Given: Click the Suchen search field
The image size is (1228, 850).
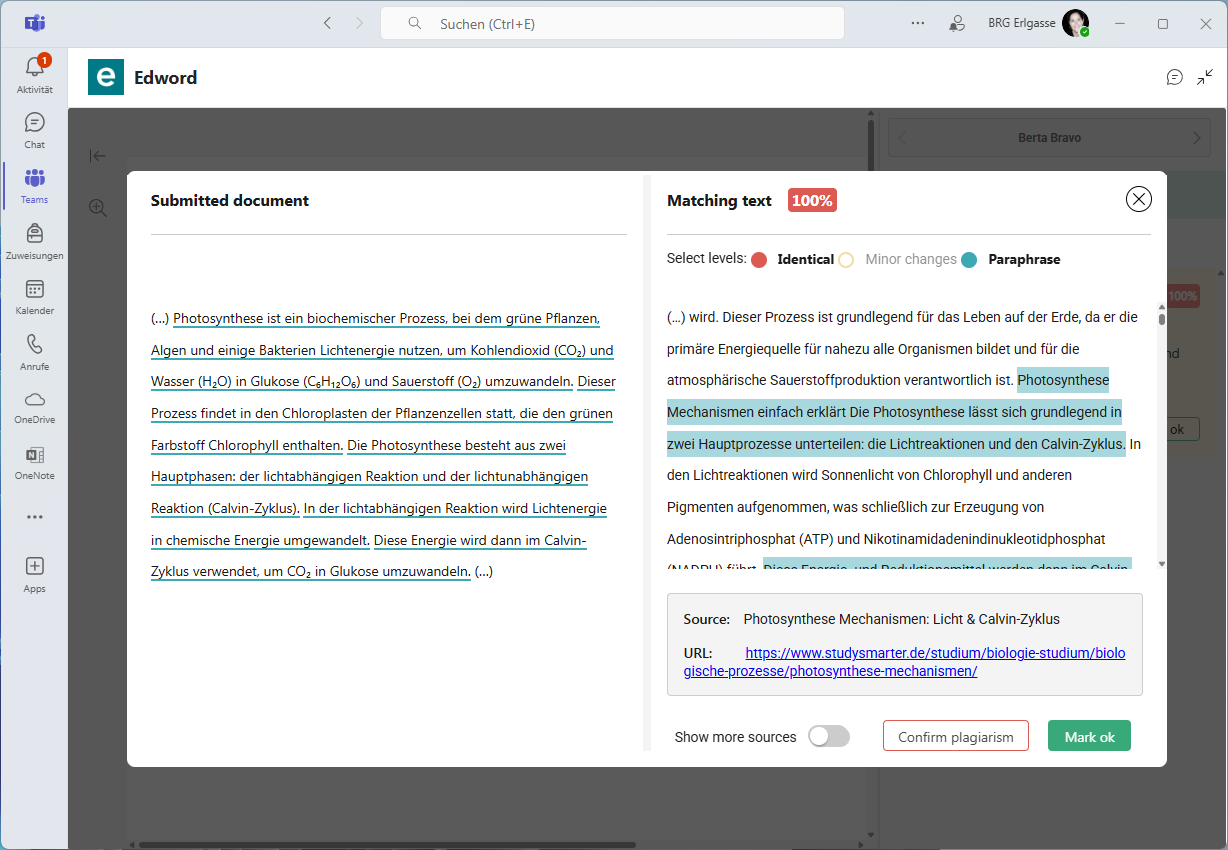Looking at the screenshot, I should coord(612,23).
